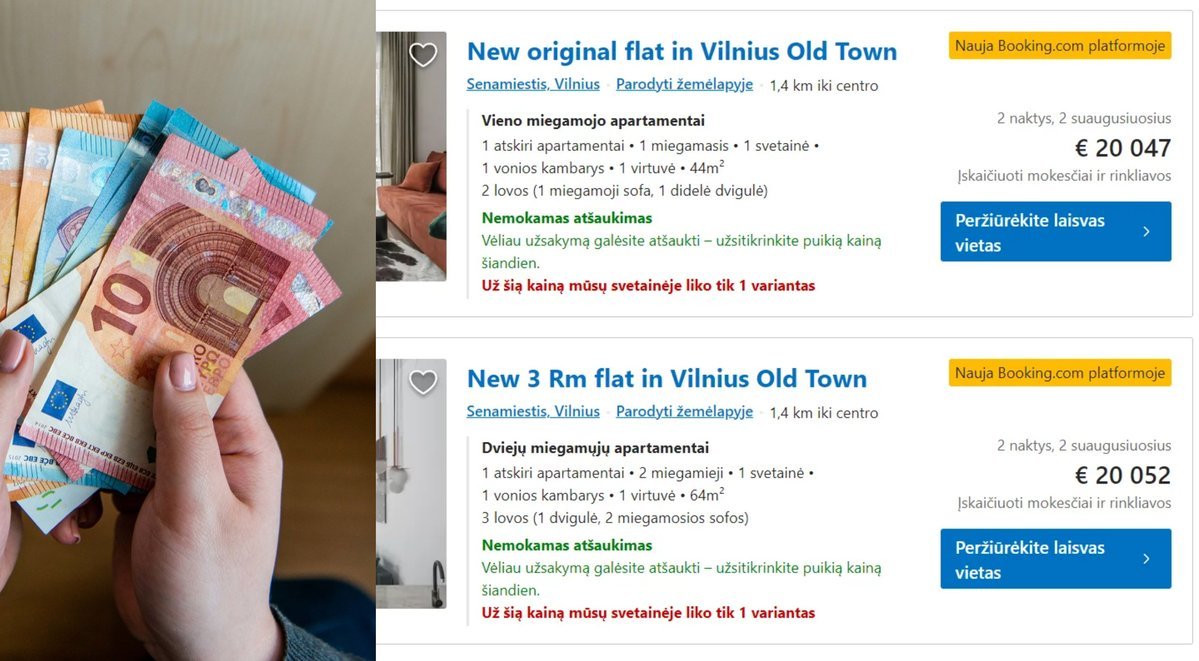Open thumbnail photo of first apartment
Image resolution: width=1199 pixels, height=661 pixels.
tap(411, 156)
